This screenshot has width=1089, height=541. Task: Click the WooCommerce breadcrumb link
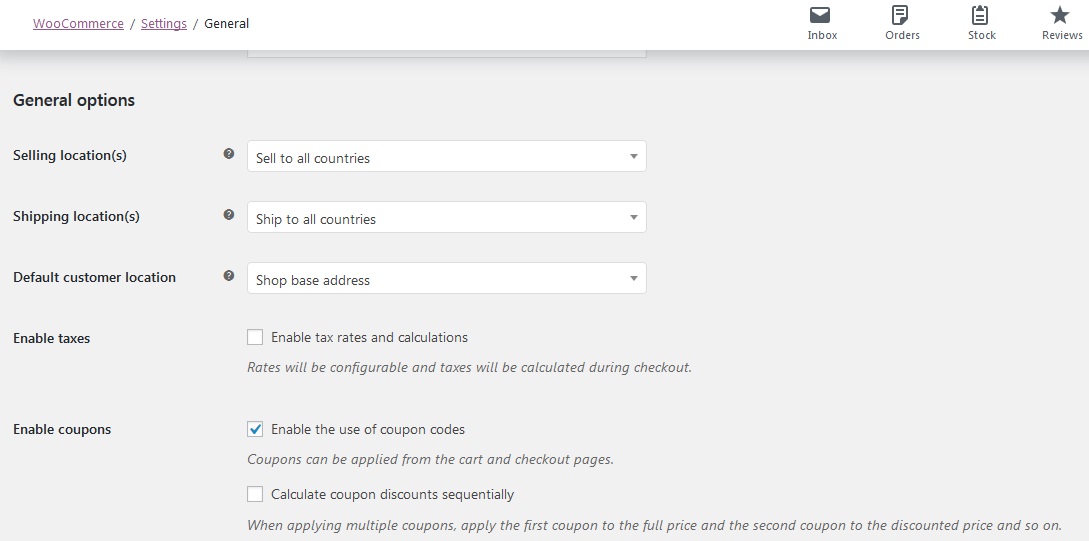[78, 24]
